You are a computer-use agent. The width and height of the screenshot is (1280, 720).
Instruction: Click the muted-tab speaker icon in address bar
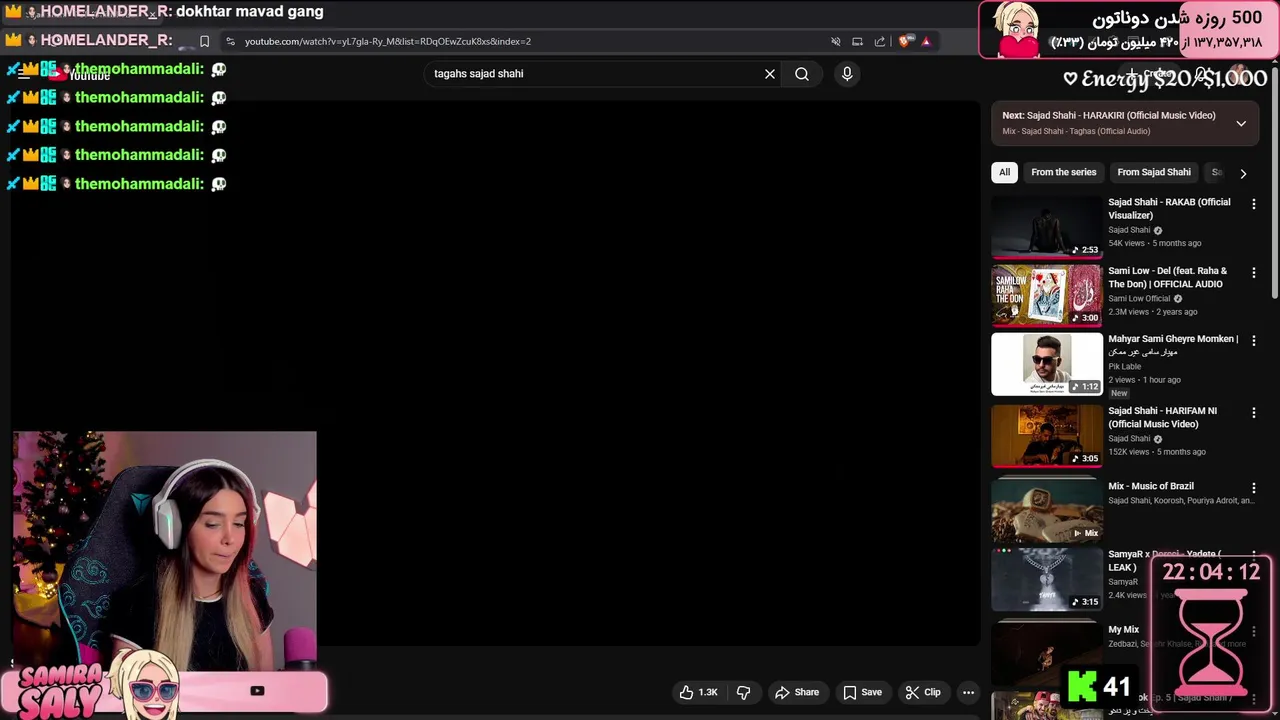(x=836, y=42)
